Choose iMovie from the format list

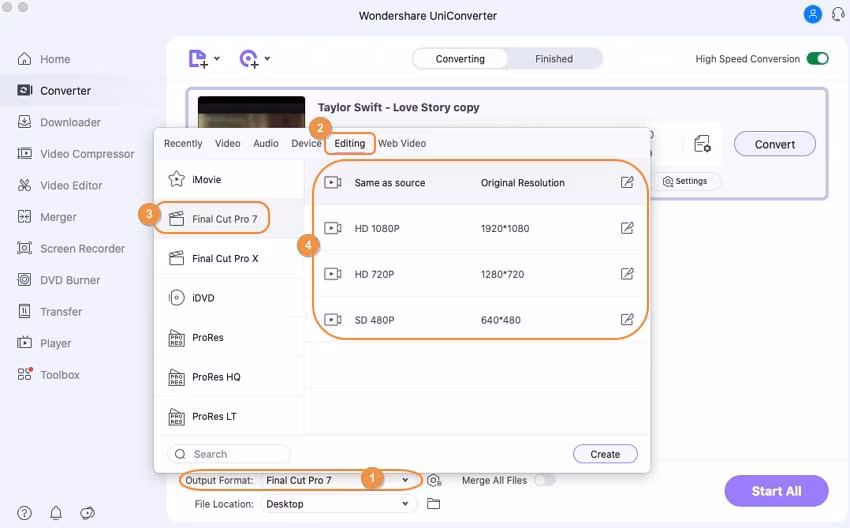click(229, 179)
